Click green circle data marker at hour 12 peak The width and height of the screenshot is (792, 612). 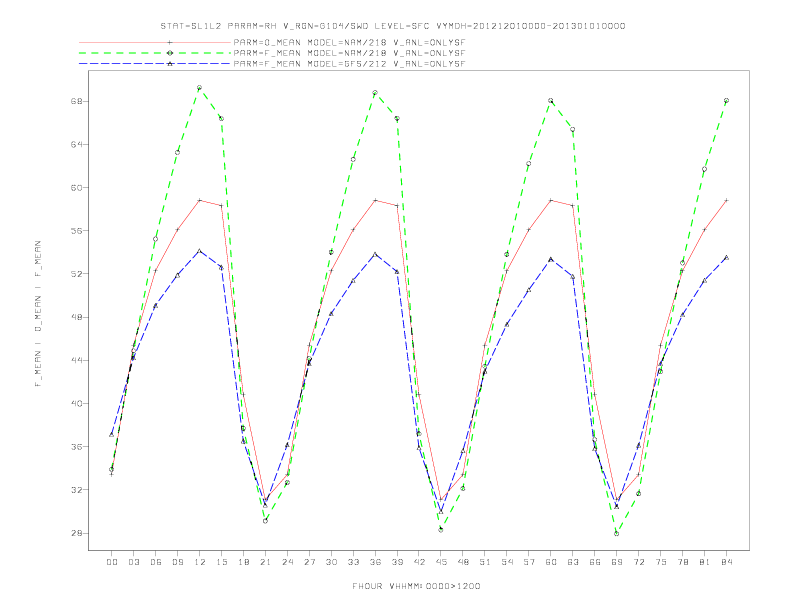click(200, 88)
